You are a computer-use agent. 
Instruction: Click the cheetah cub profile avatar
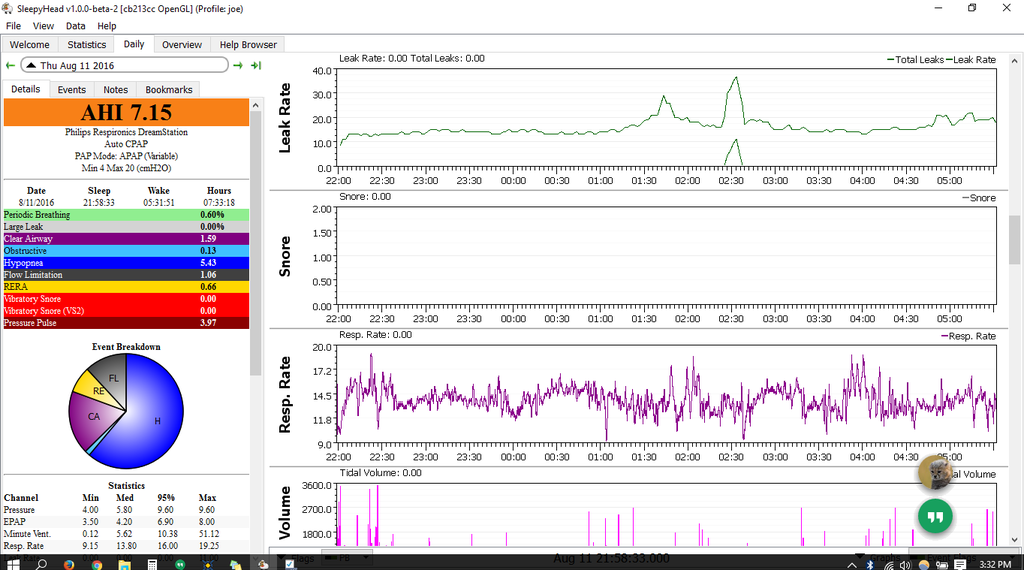(935, 473)
